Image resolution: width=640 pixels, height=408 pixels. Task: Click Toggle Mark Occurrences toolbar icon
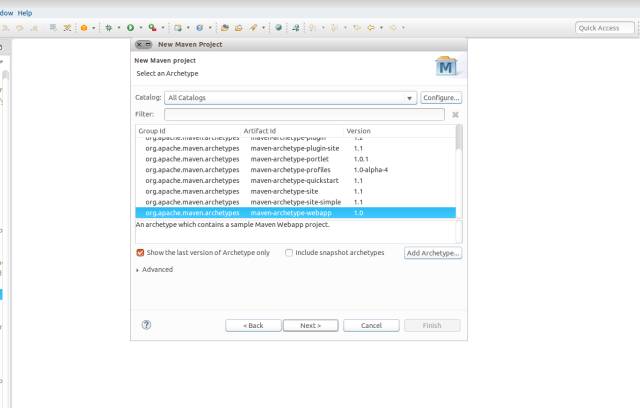[67, 28]
